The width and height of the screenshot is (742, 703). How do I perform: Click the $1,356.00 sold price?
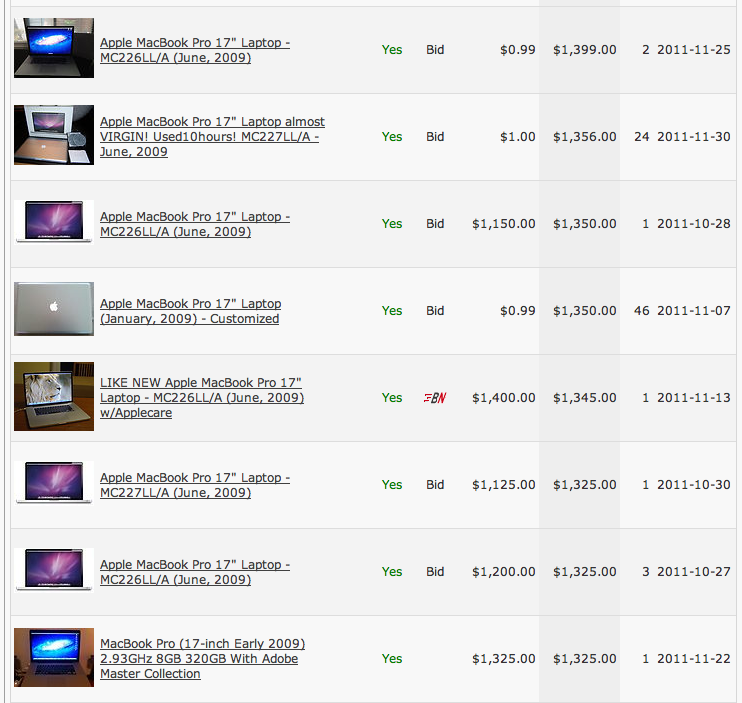(584, 137)
